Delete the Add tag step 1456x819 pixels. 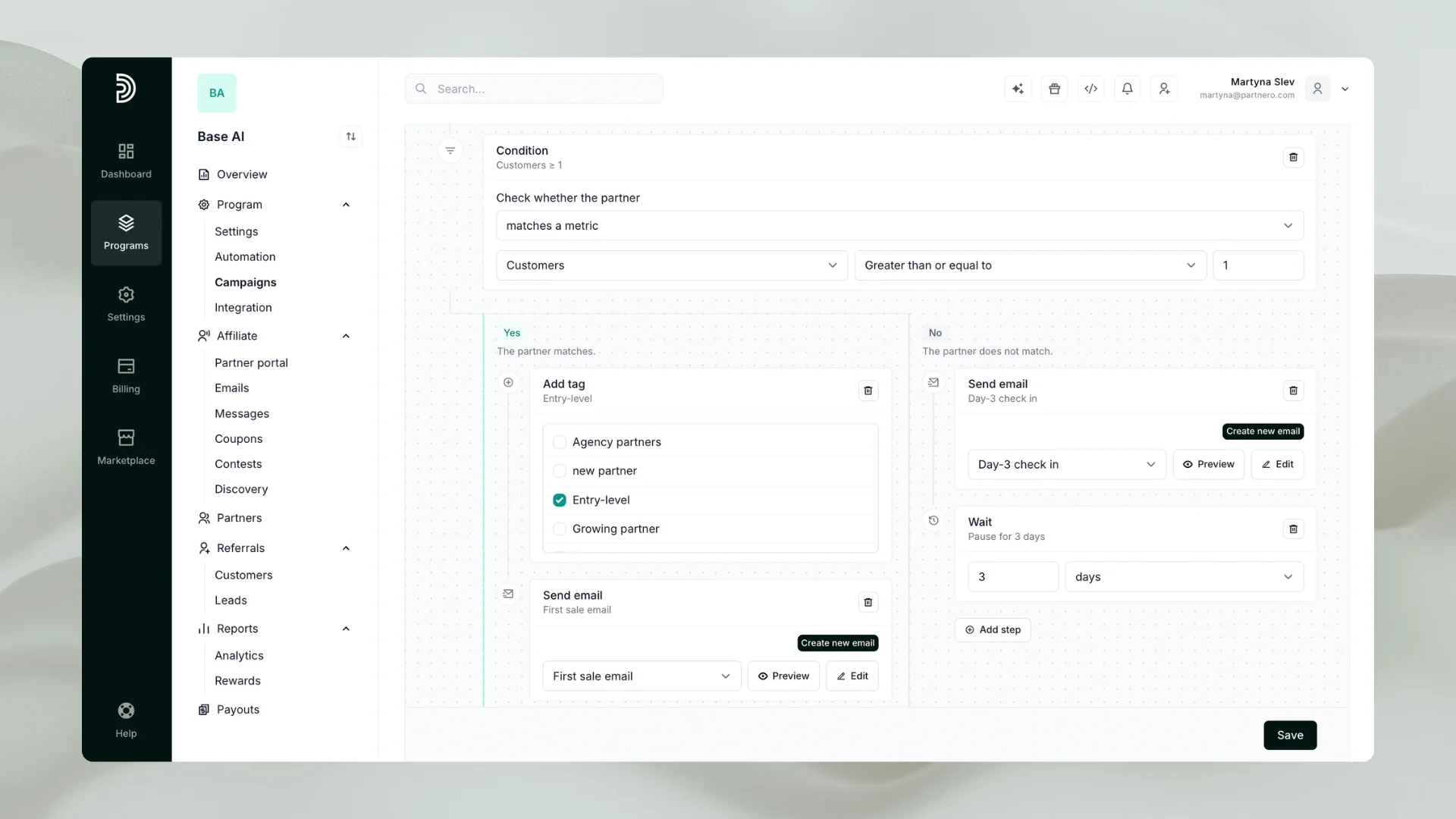868,391
